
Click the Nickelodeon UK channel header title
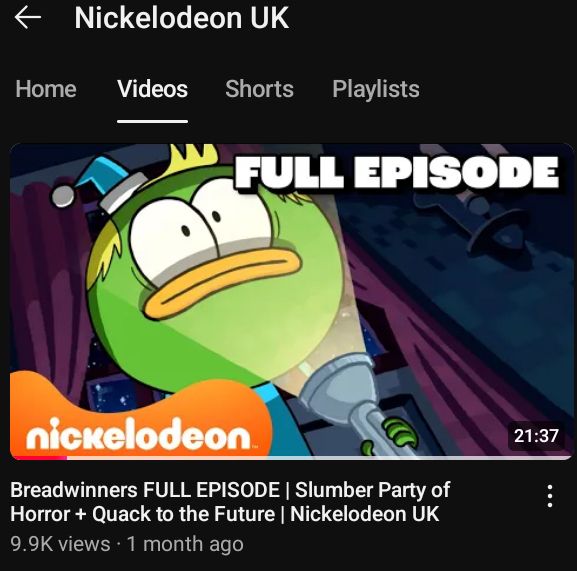click(x=181, y=18)
